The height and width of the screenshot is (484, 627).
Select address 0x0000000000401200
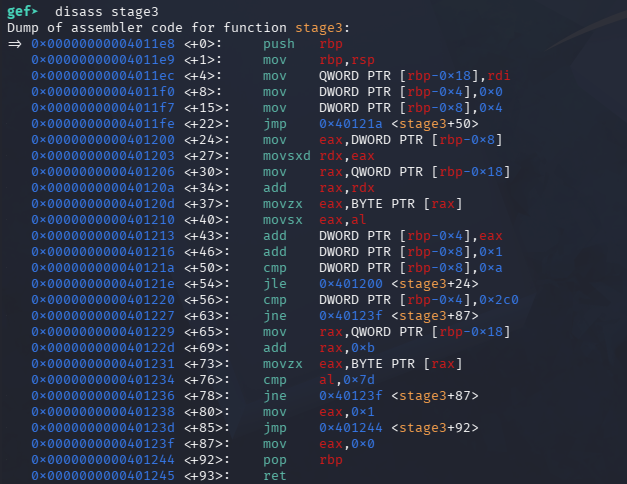click(103, 140)
